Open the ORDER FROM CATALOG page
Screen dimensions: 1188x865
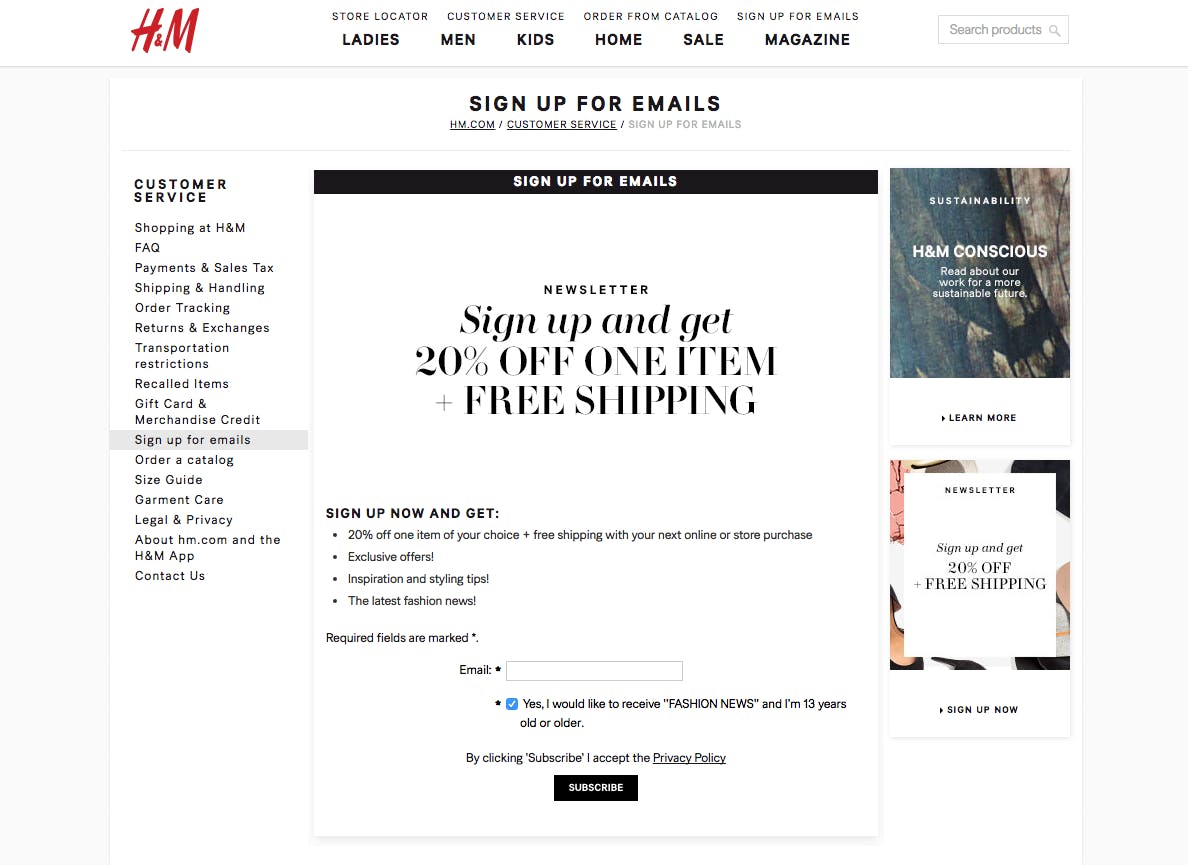(x=650, y=16)
